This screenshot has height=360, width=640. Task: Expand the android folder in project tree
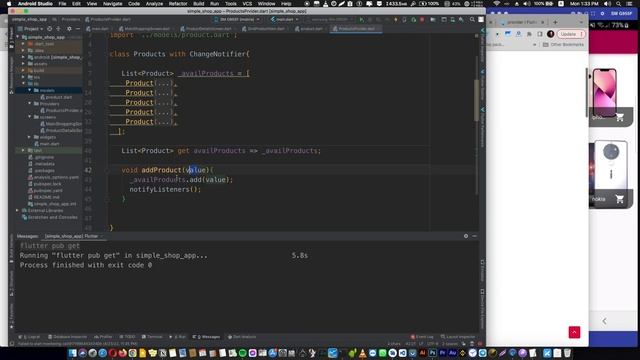tap(24, 57)
